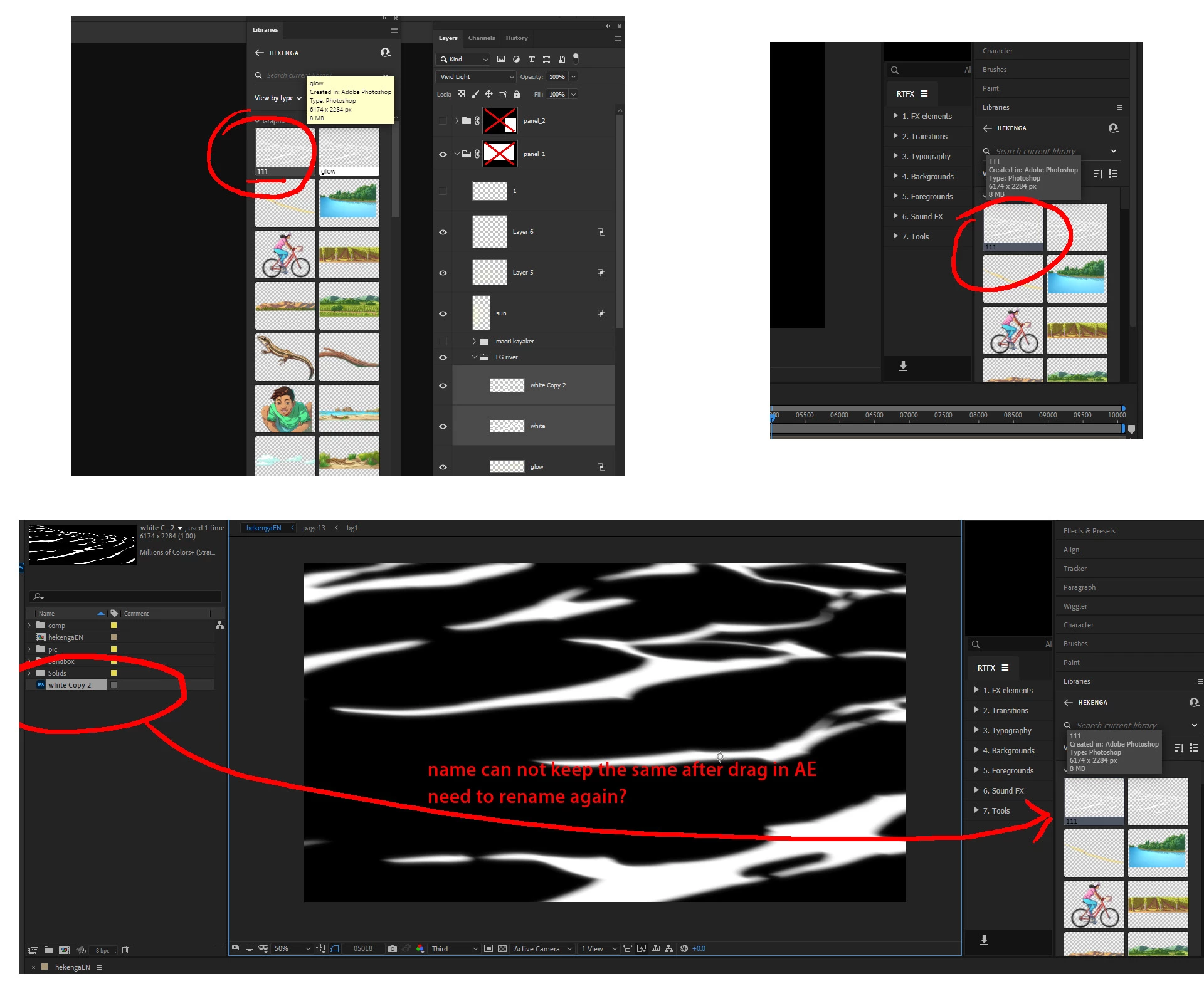Click the type layer filter icon
The height and width of the screenshot is (1001, 1204).
click(x=531, y=60)
